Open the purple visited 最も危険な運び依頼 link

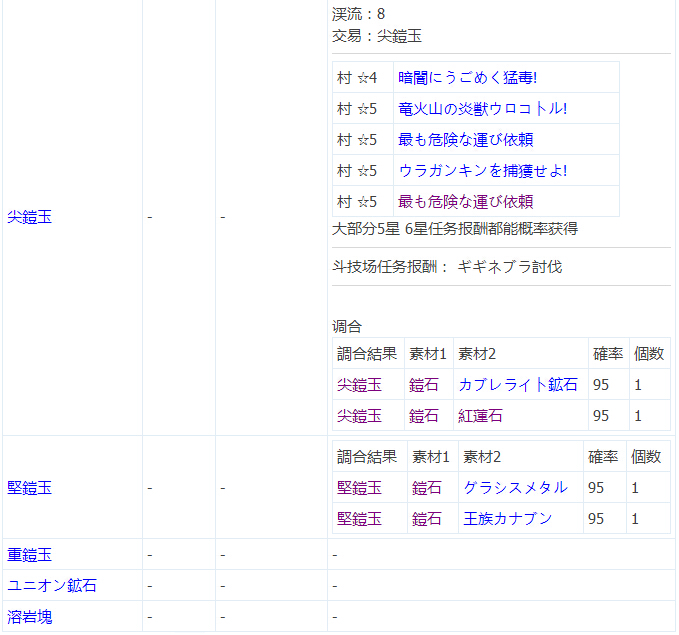coord(466,202)
